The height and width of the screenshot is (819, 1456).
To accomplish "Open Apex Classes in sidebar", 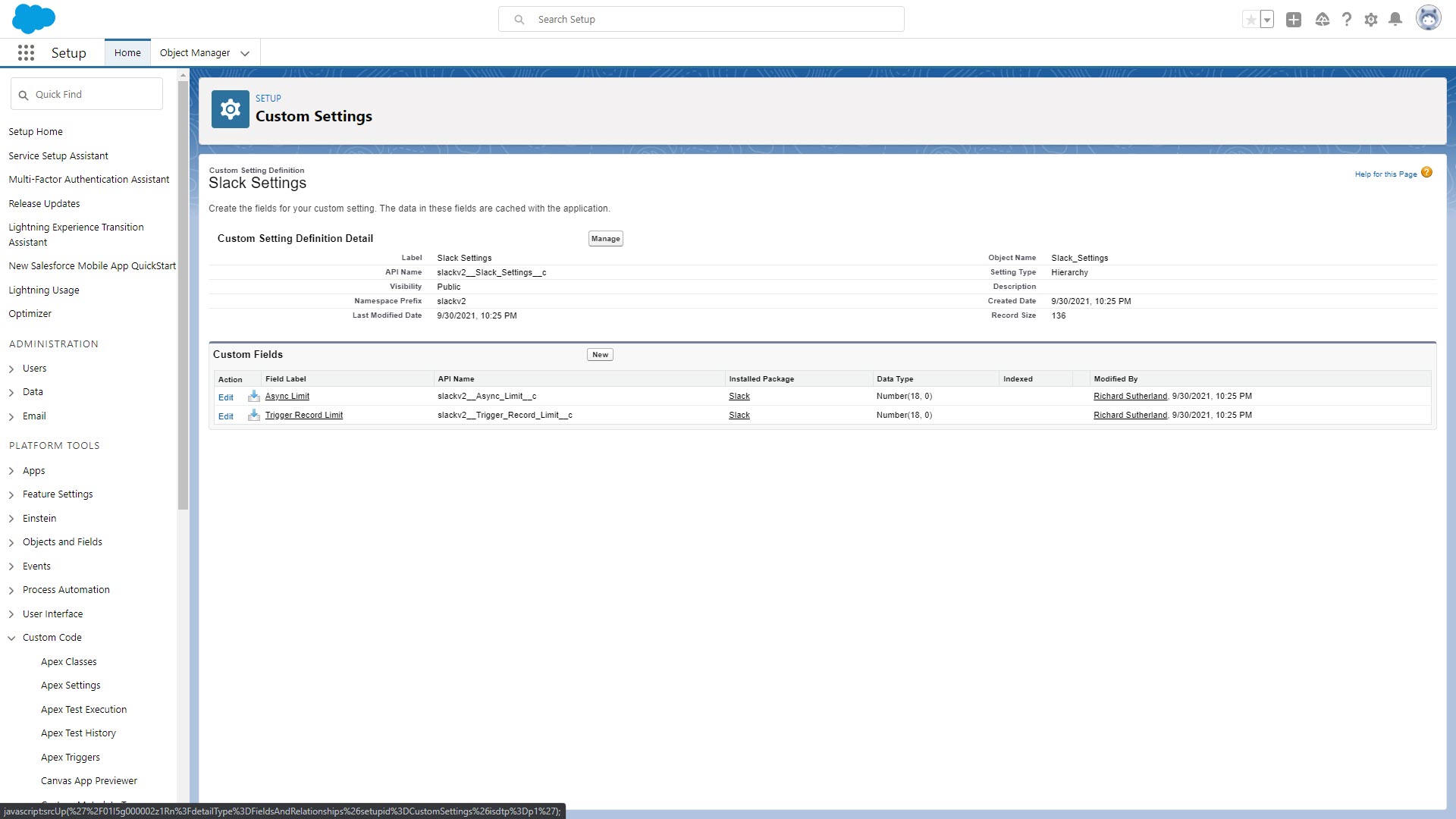I will [69, 661].
